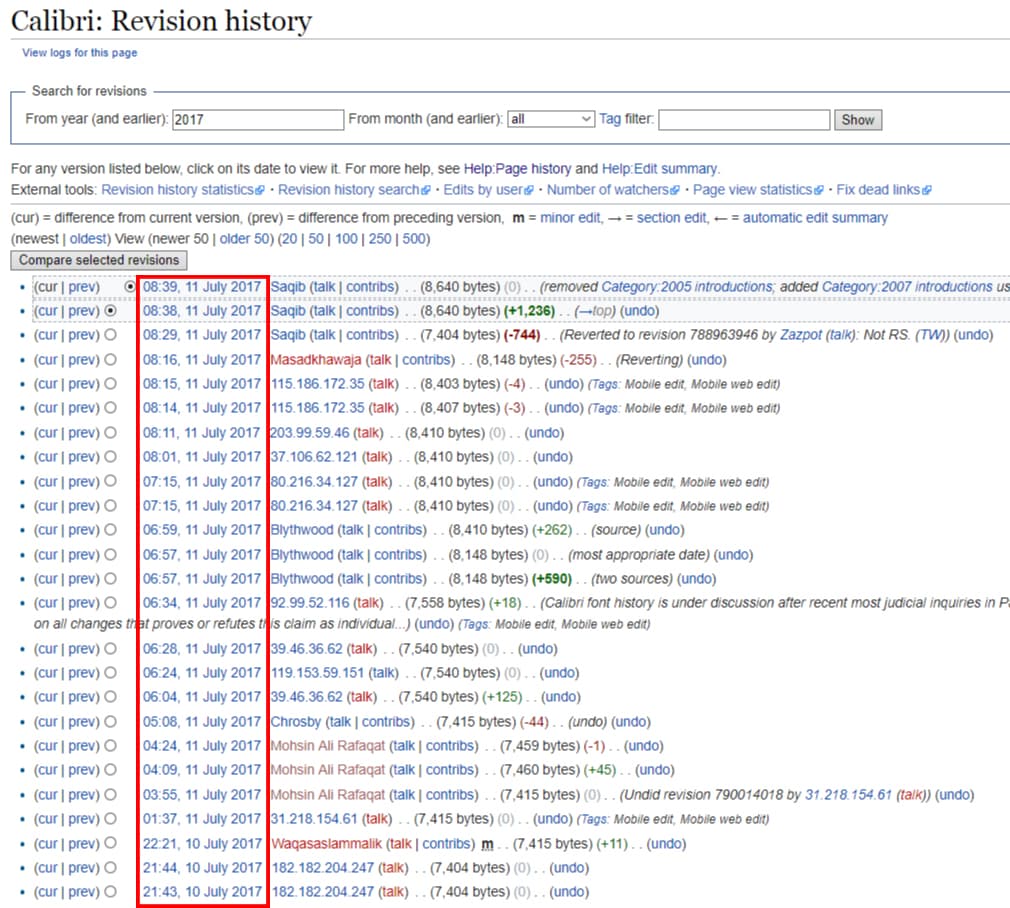The width and height of the screenshot is (1010, 908).
Task: Open user 37.106.62.121 contributions
Action: (314, 457)
